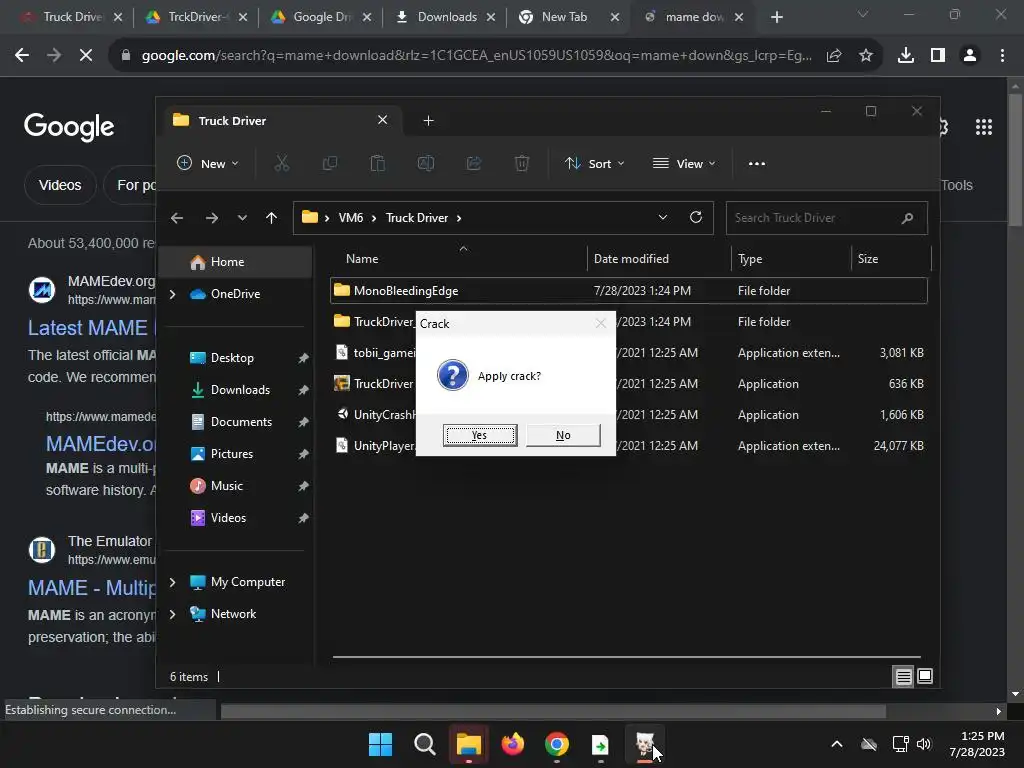Click the Videos search filter chip
This screenshot has height=768, width=1024.
click(x=60, y=185)
